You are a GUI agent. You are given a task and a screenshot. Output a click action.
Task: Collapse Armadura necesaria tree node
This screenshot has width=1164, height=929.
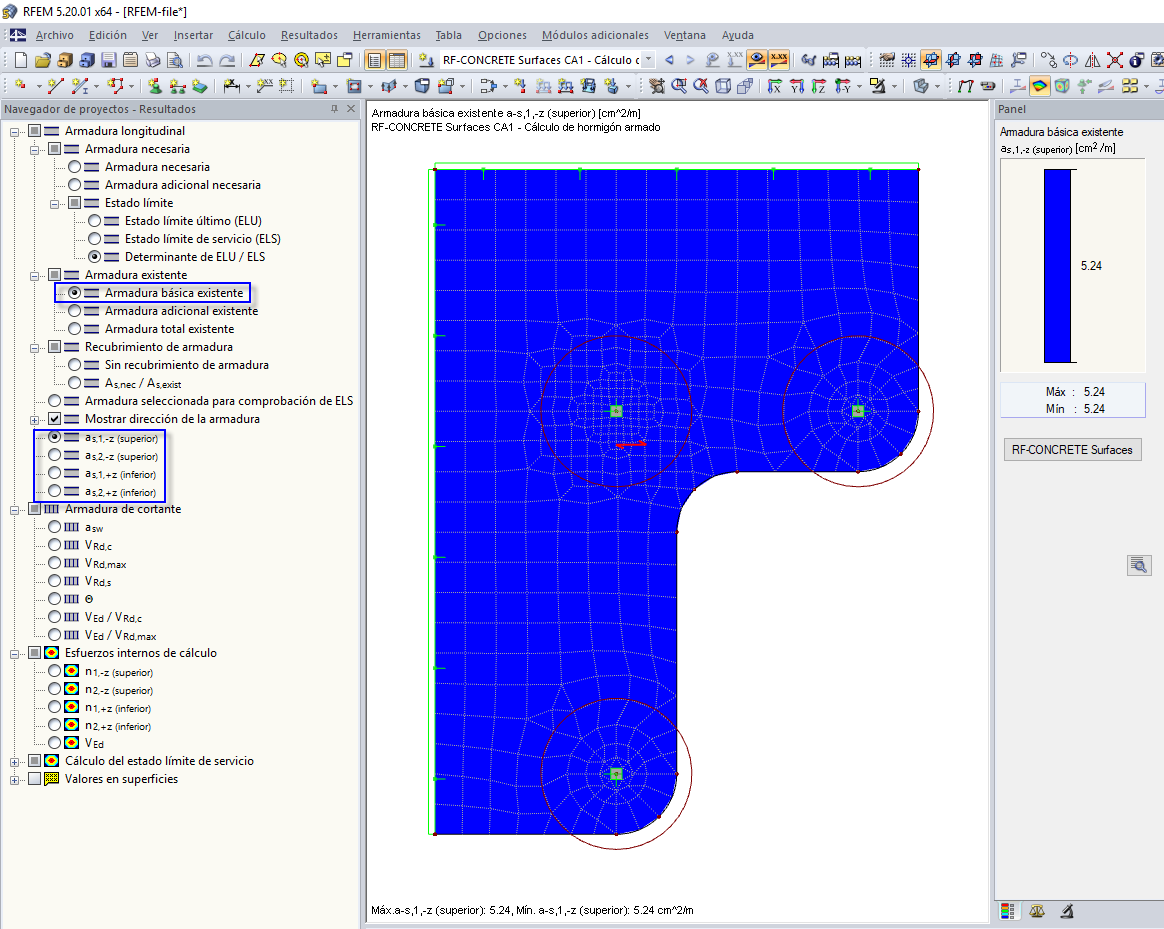coord(34,150)
